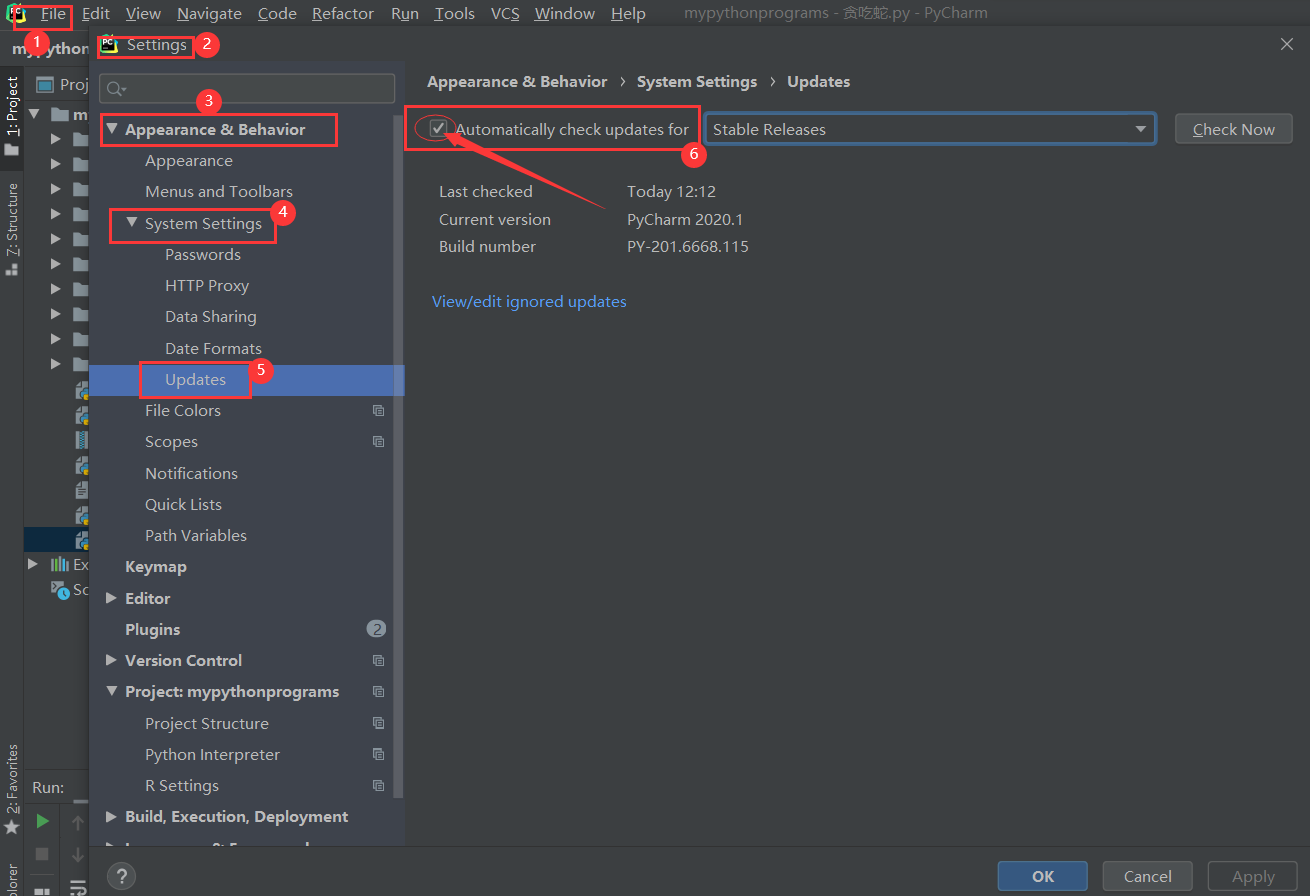This screenshot has width=1310, height=896.
Task: Expand the Editor settings section
Action: 111,598
